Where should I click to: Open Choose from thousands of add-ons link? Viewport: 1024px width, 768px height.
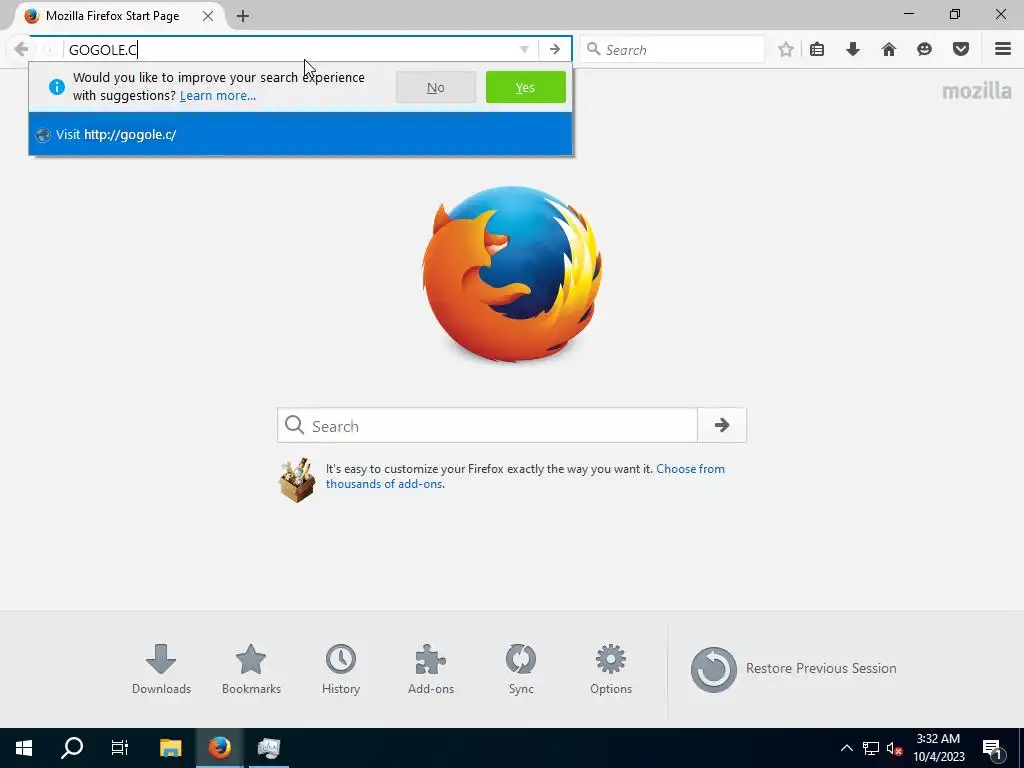[525, 476]
